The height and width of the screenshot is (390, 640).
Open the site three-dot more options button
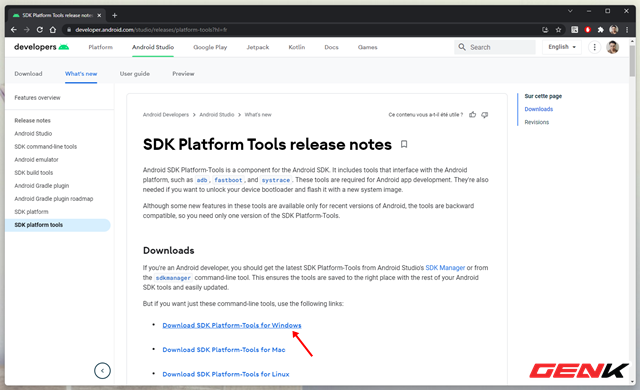pyautogui.click(x=594, y=47)
